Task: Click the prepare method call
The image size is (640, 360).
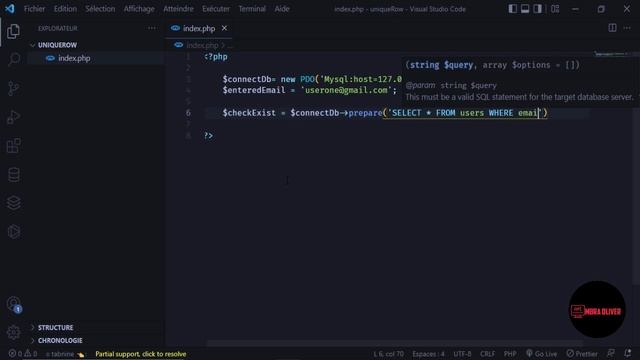Action: (x=365, y=113)
